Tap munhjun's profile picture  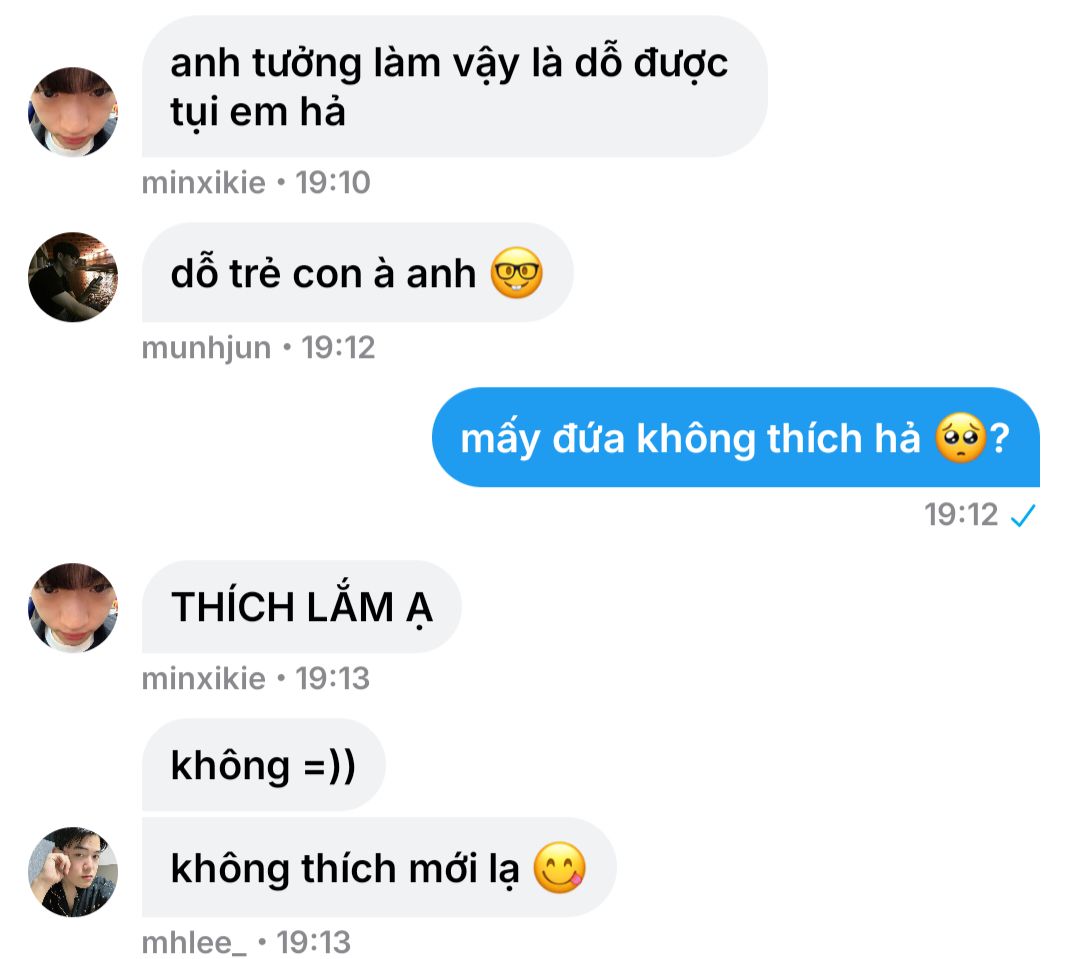tap(73, 277)
